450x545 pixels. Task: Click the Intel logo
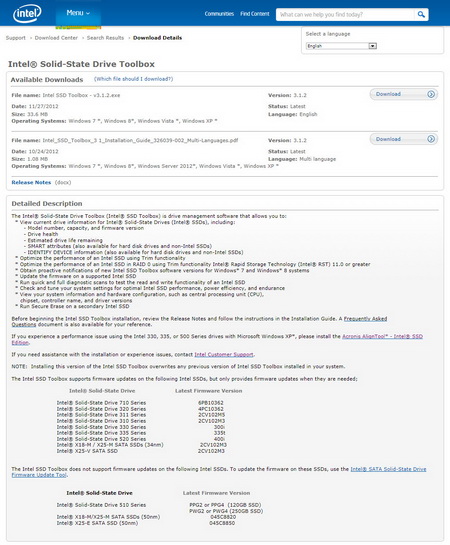(27, 14)
